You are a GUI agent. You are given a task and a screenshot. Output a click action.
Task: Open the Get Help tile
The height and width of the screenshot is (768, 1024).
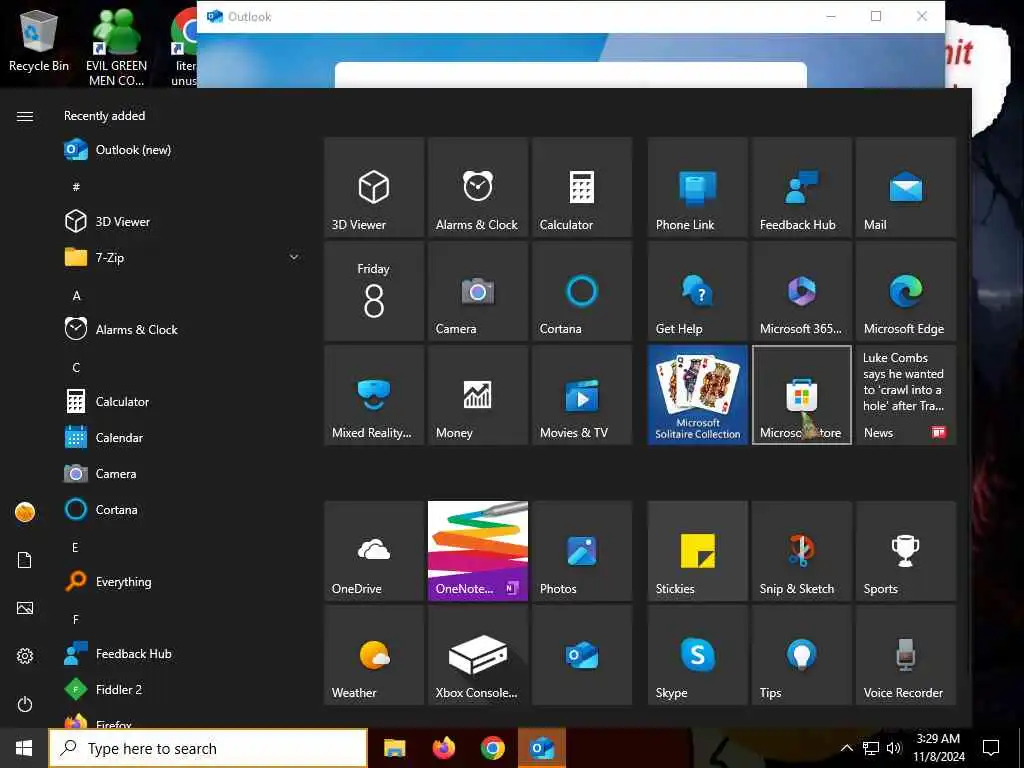[x=697, y=291]
